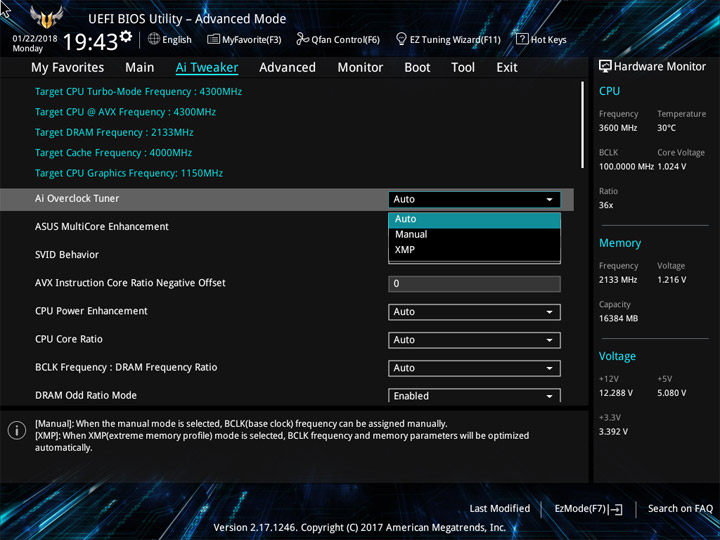Click Search on FAQ
720x540 pixels.
(681, 509)
